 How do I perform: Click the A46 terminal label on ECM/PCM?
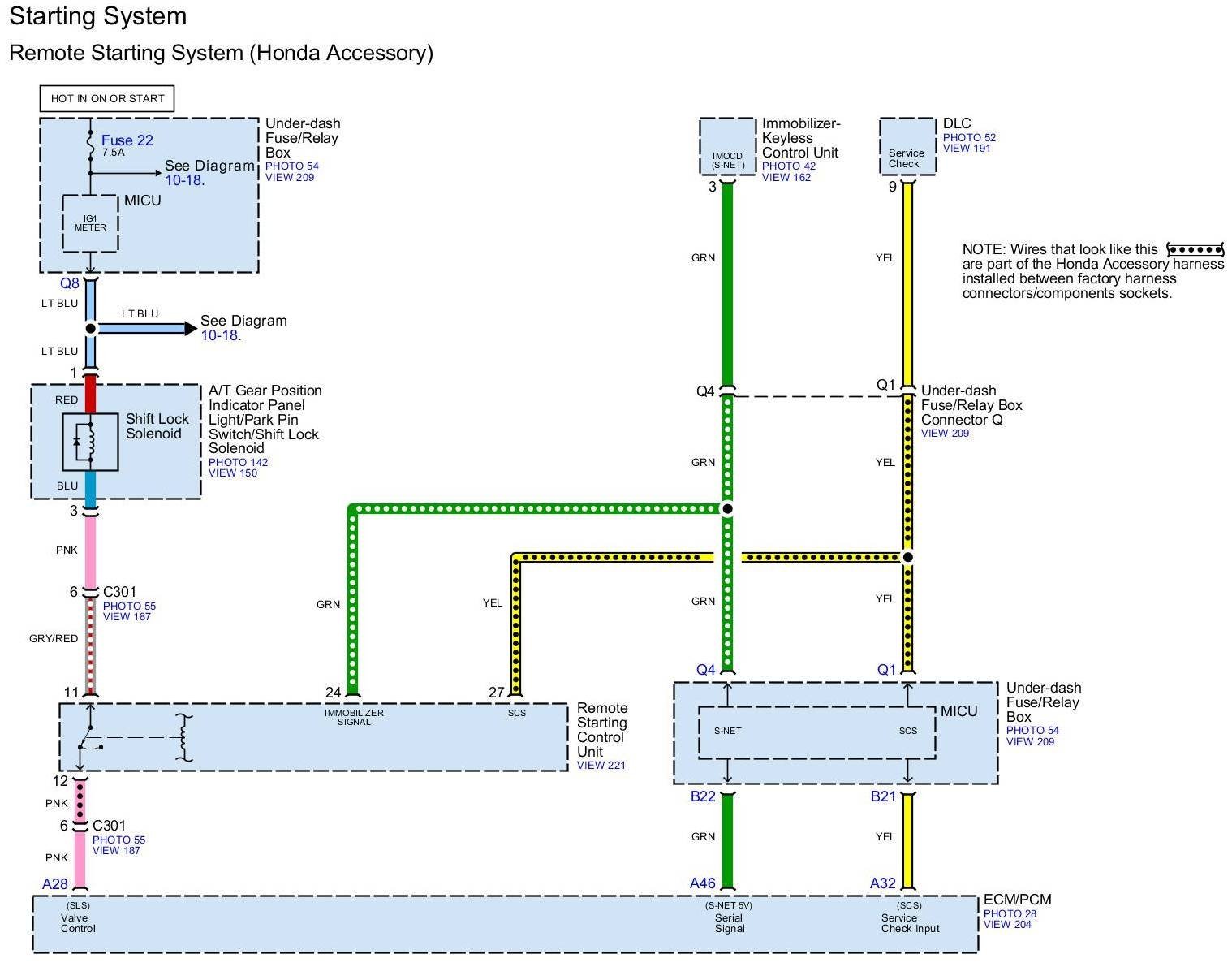coord(703,883)
